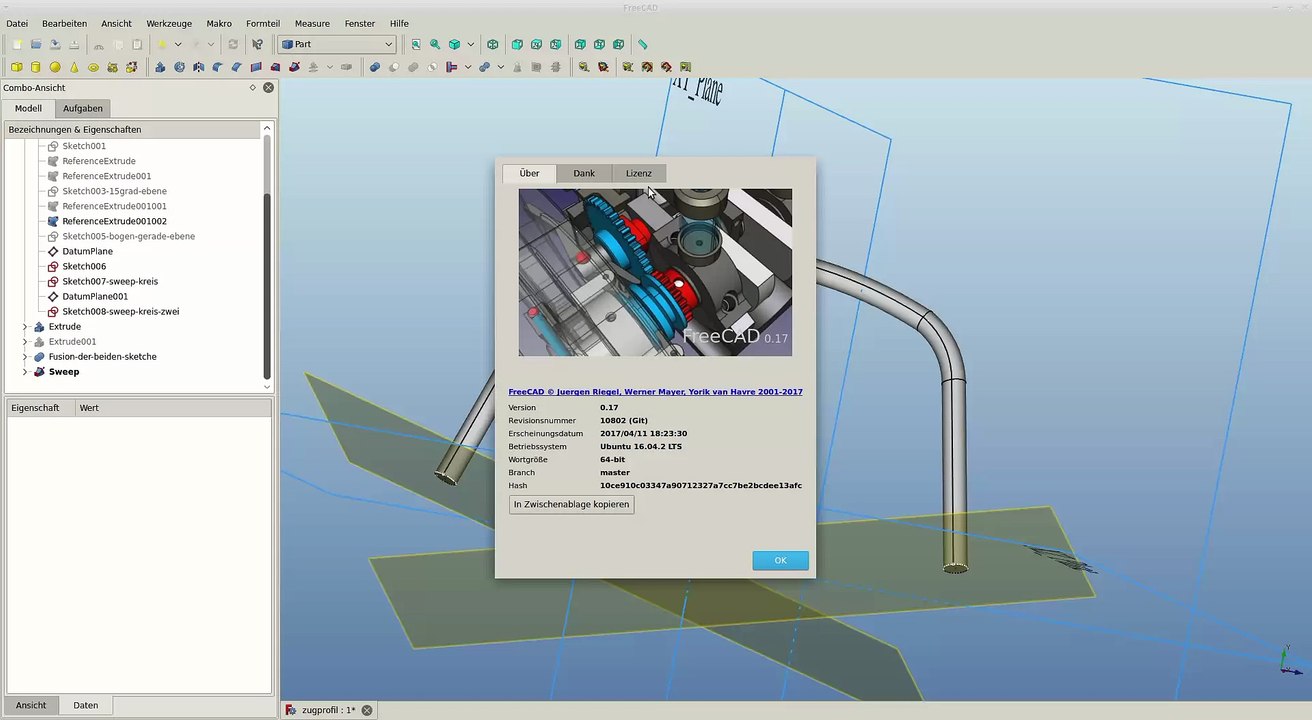
Task: Switch to the Dank tab in dialog
Action: click(584, 173)
